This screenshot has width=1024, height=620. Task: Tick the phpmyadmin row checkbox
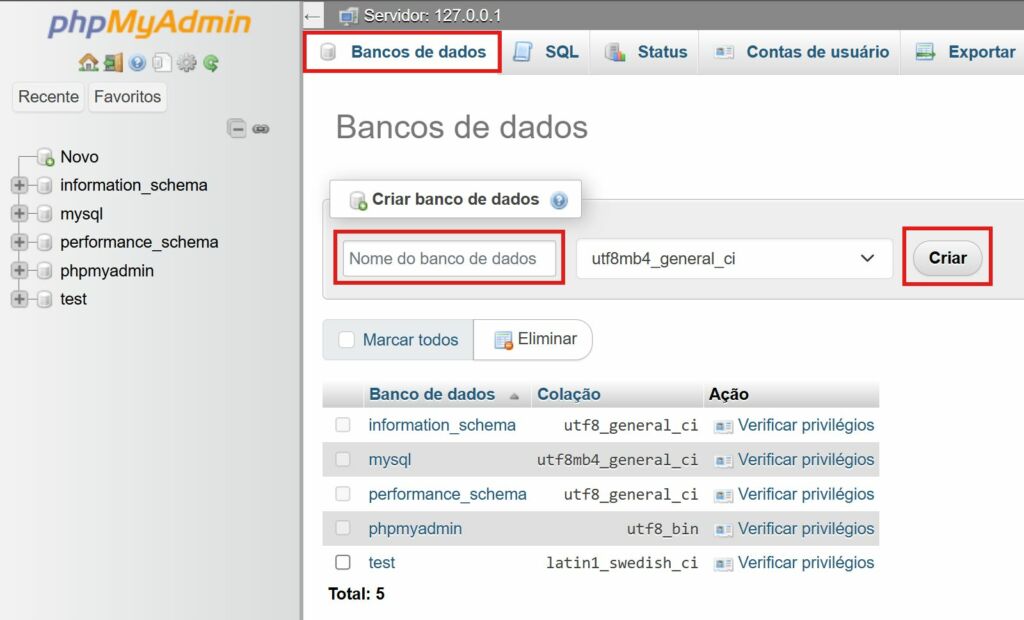[343, 527]
